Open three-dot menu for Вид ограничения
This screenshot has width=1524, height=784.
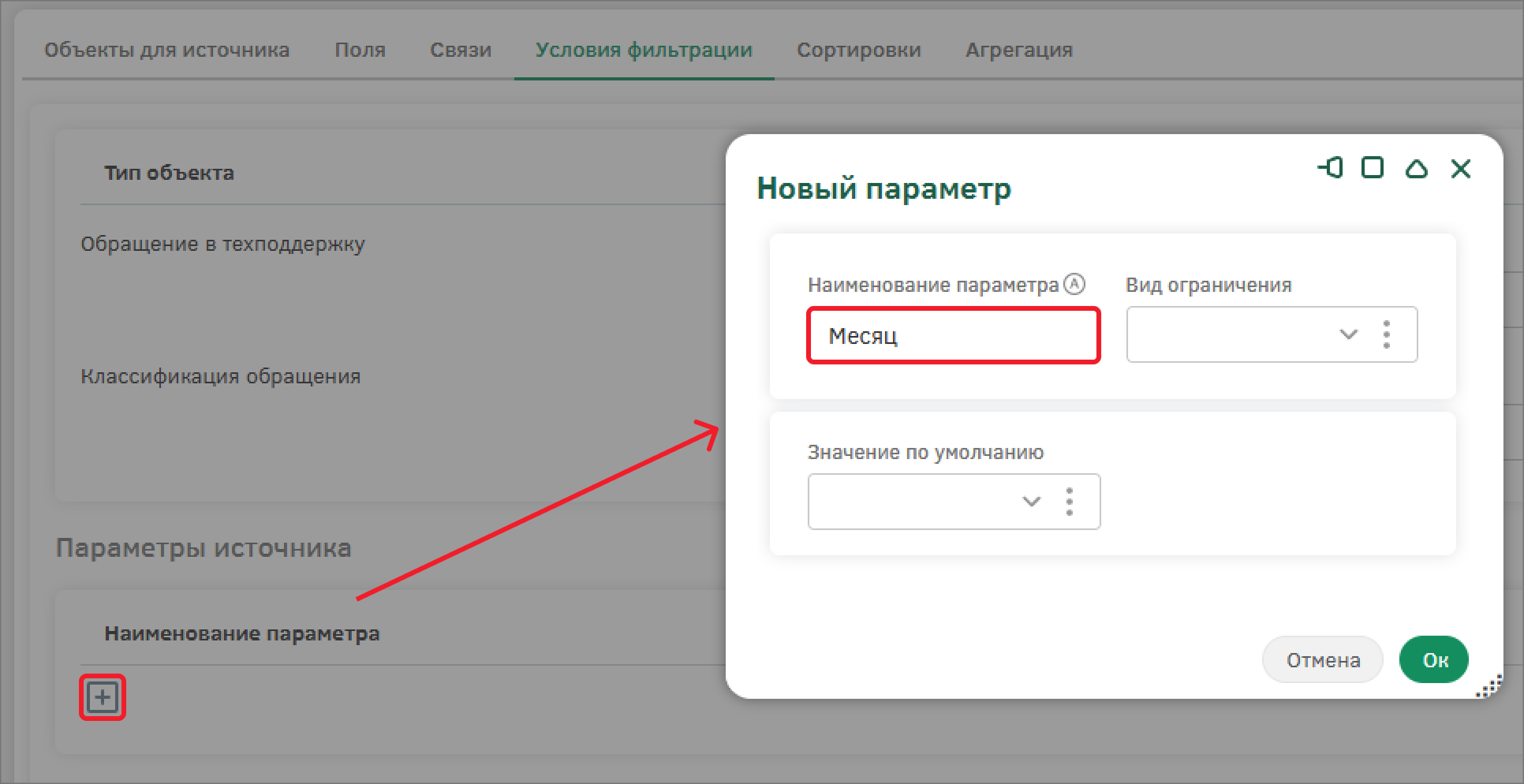coord(1387,334)
